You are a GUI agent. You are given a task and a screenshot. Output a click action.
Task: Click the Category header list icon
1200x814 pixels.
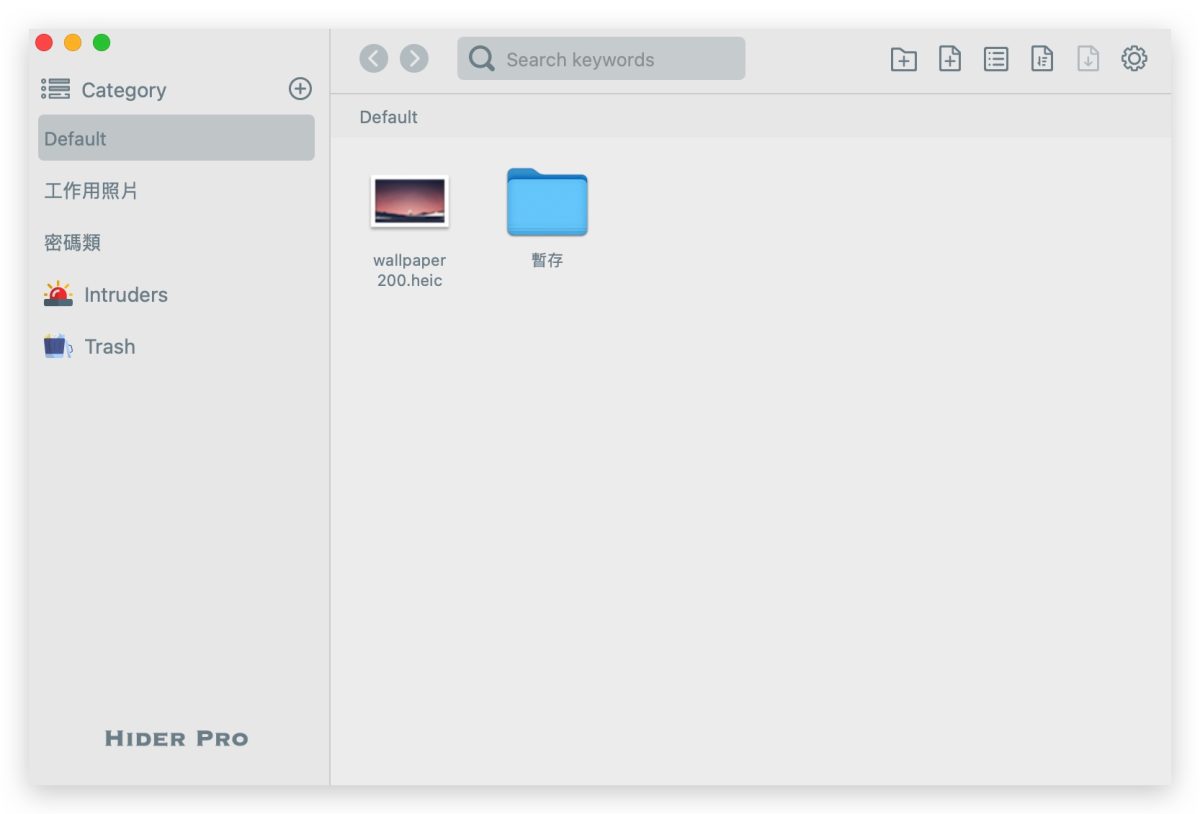tap(56, 90)
